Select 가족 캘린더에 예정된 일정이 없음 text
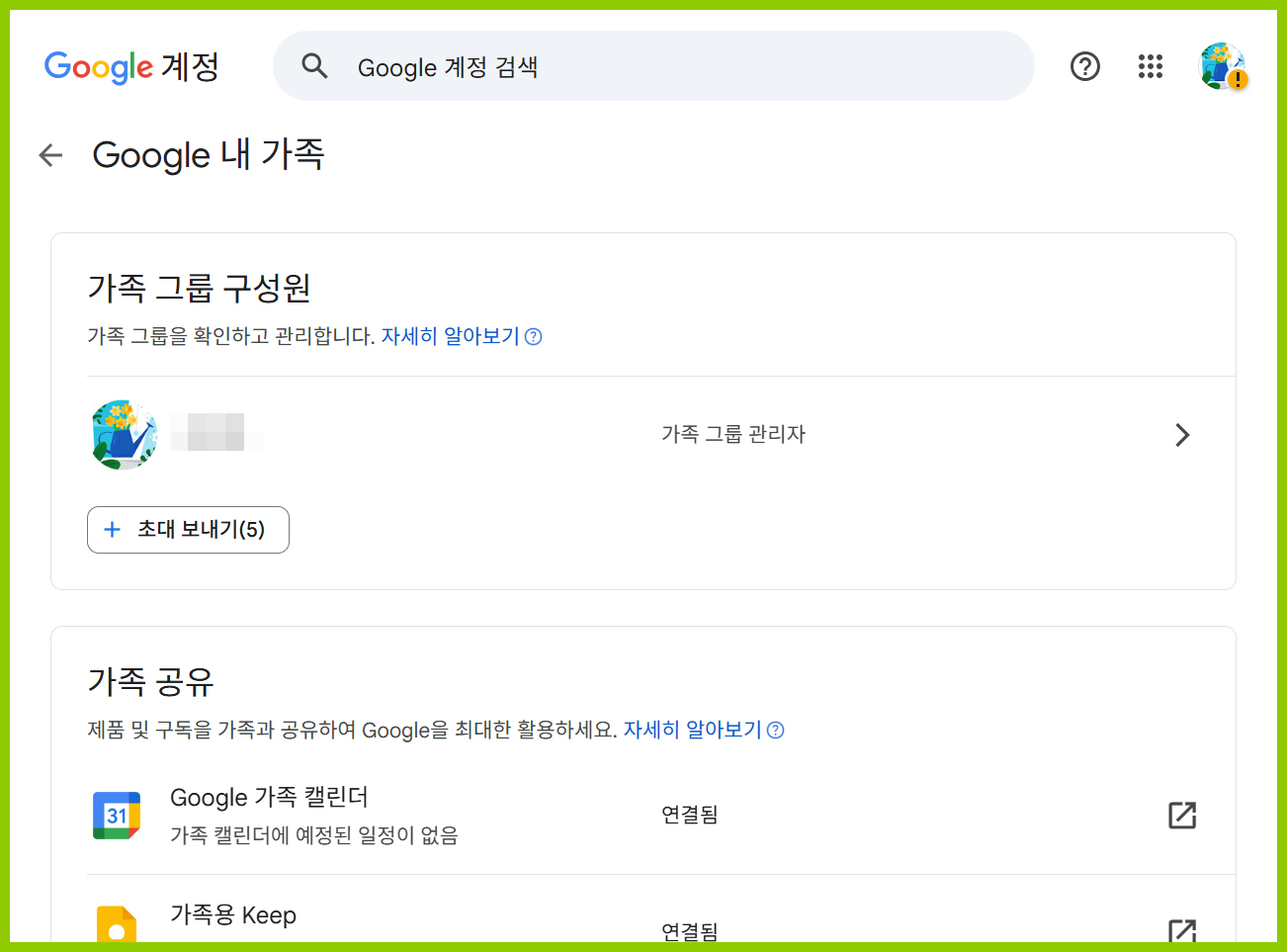This screenshot has height=952, width=1287. (x=314, y=835)
